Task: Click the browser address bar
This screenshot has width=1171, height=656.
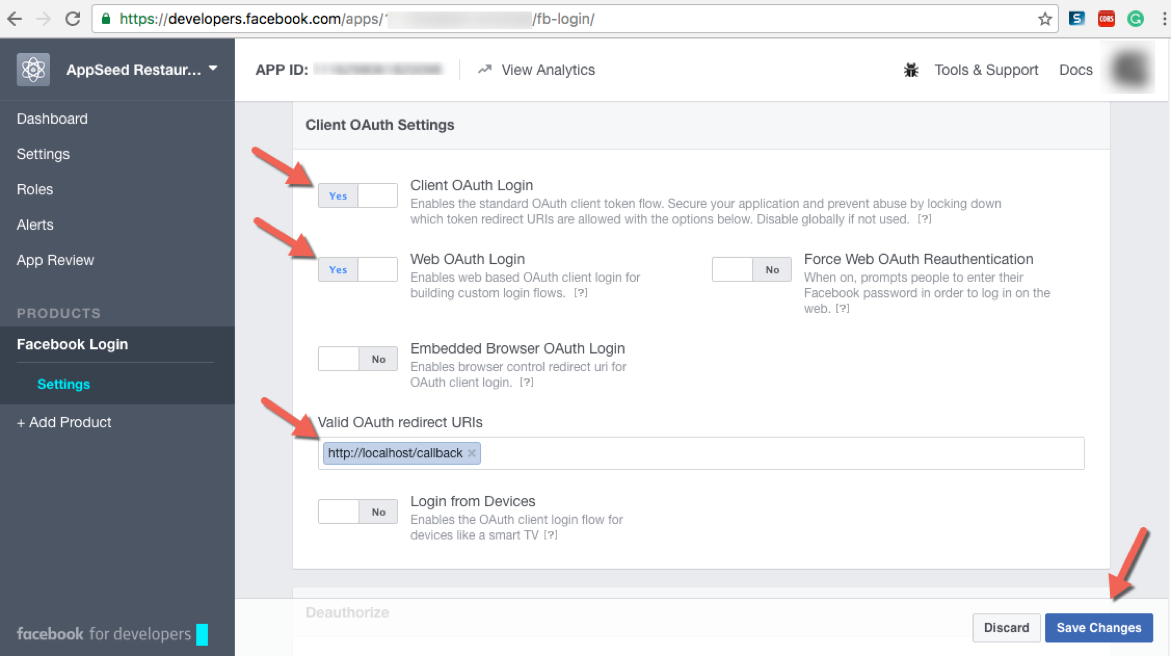Action: click(x=575, y=19)
